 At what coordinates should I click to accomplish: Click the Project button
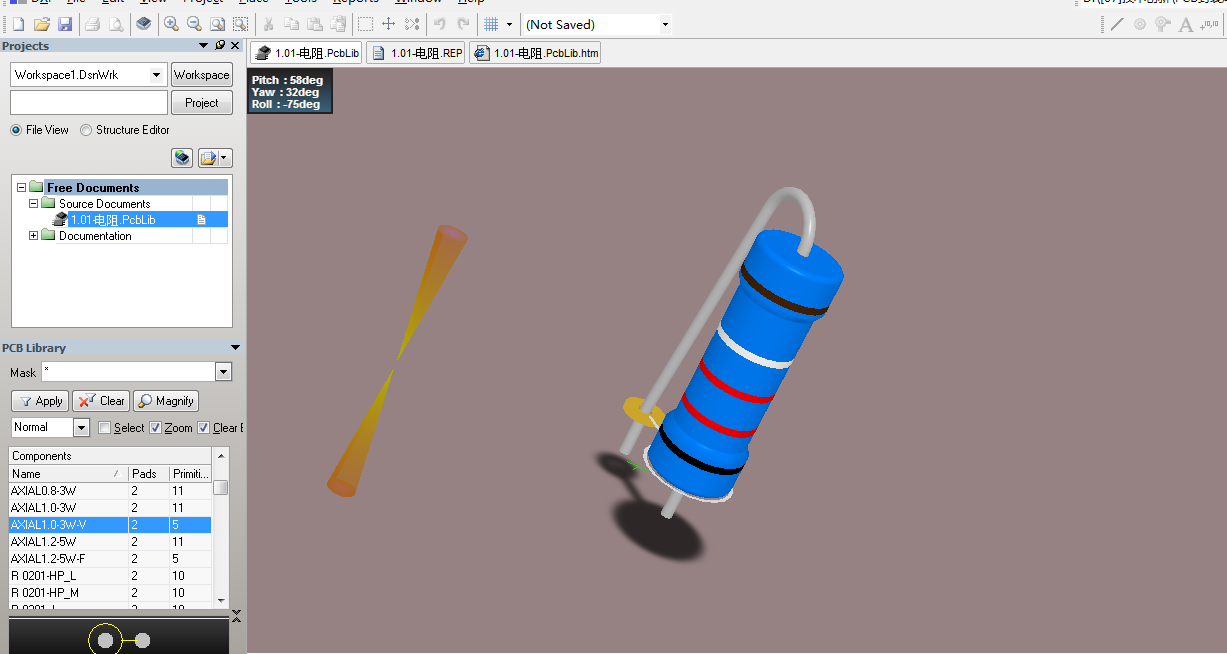pos(202,102)
